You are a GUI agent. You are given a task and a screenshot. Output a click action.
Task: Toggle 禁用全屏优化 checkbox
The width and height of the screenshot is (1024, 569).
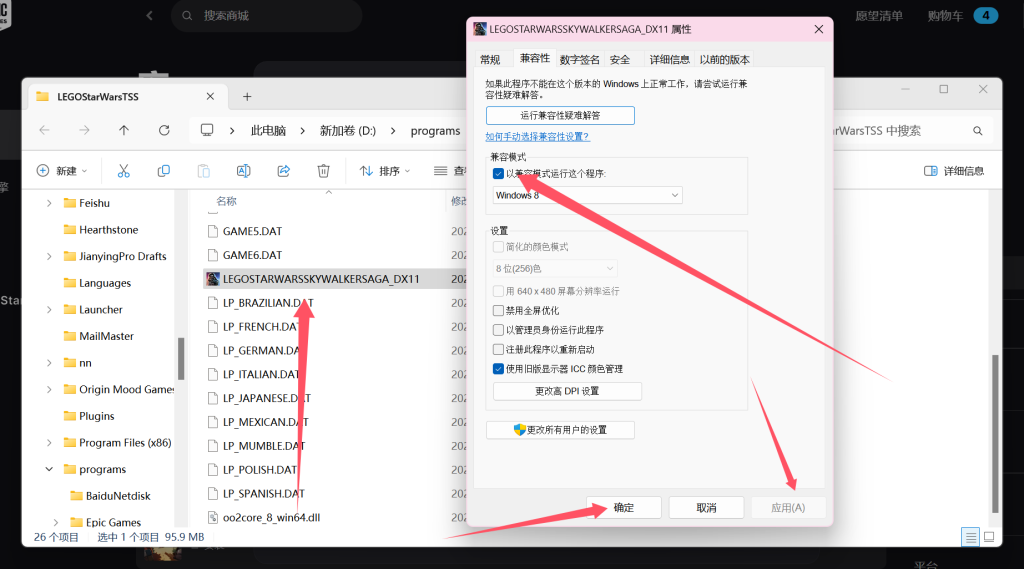[x=498, y=310]
